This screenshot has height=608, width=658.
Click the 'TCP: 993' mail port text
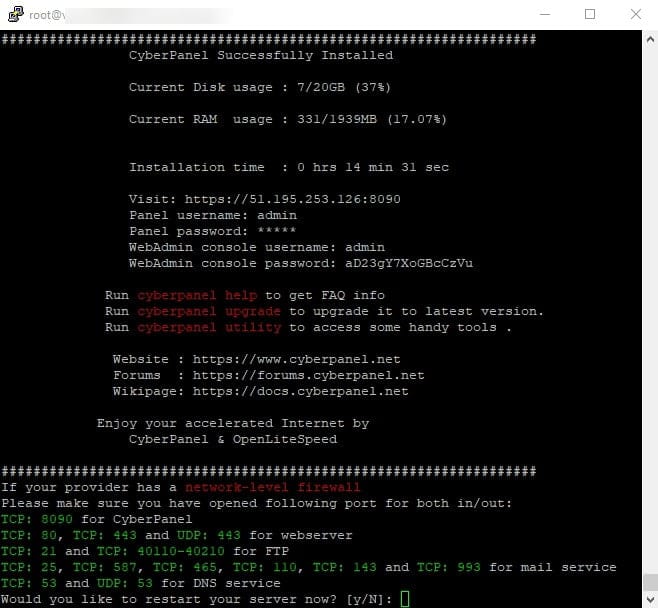point(449,567)
